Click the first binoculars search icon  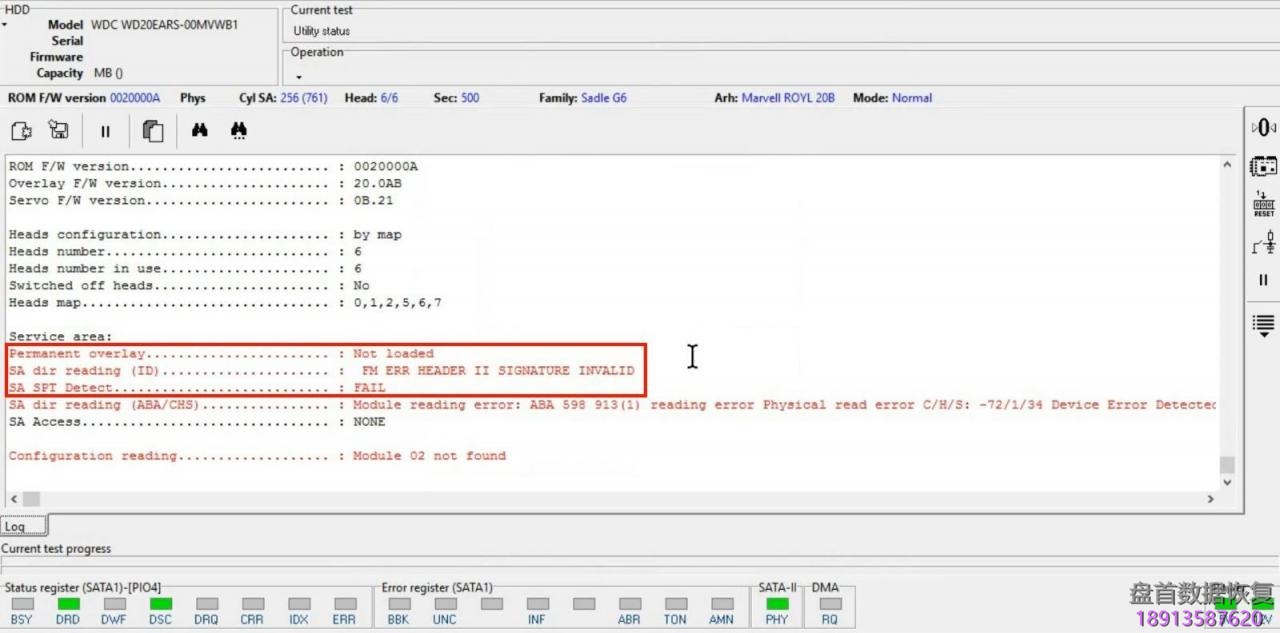tap(200, 131)
